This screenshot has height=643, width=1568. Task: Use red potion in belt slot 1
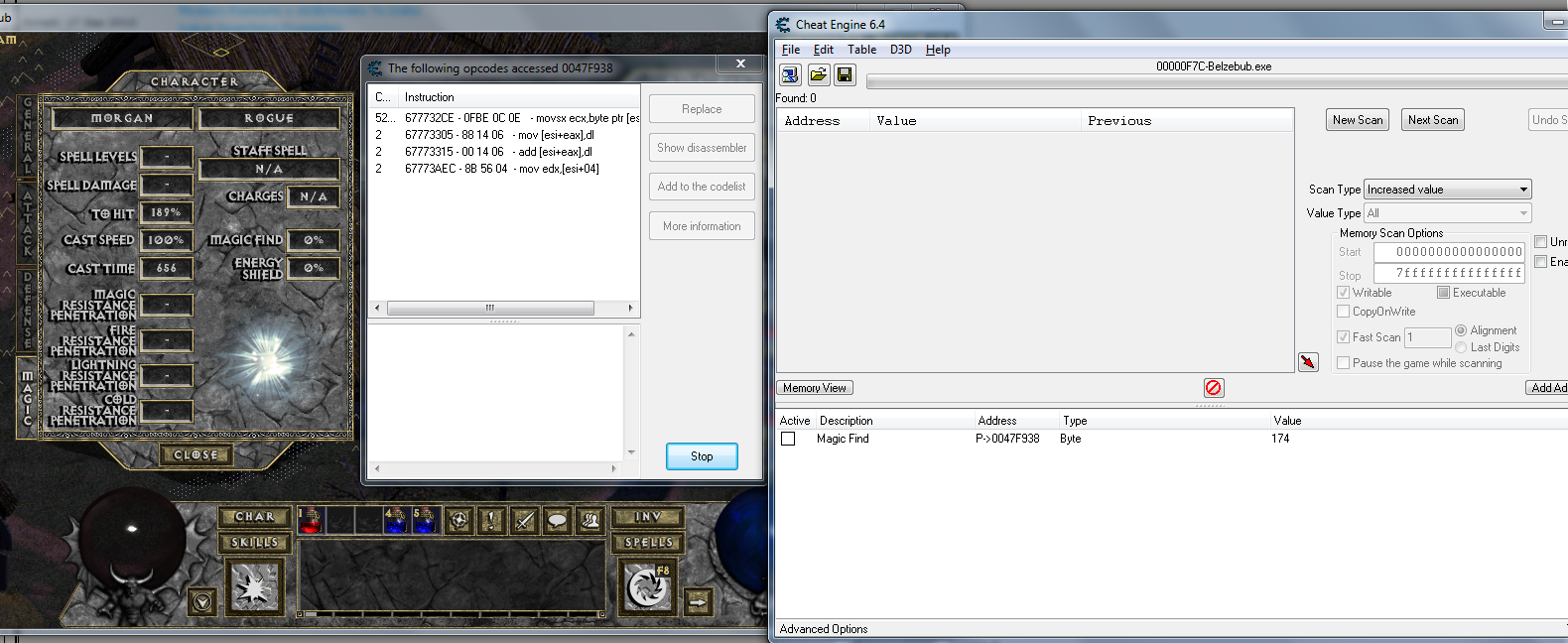tap(311, 520)
